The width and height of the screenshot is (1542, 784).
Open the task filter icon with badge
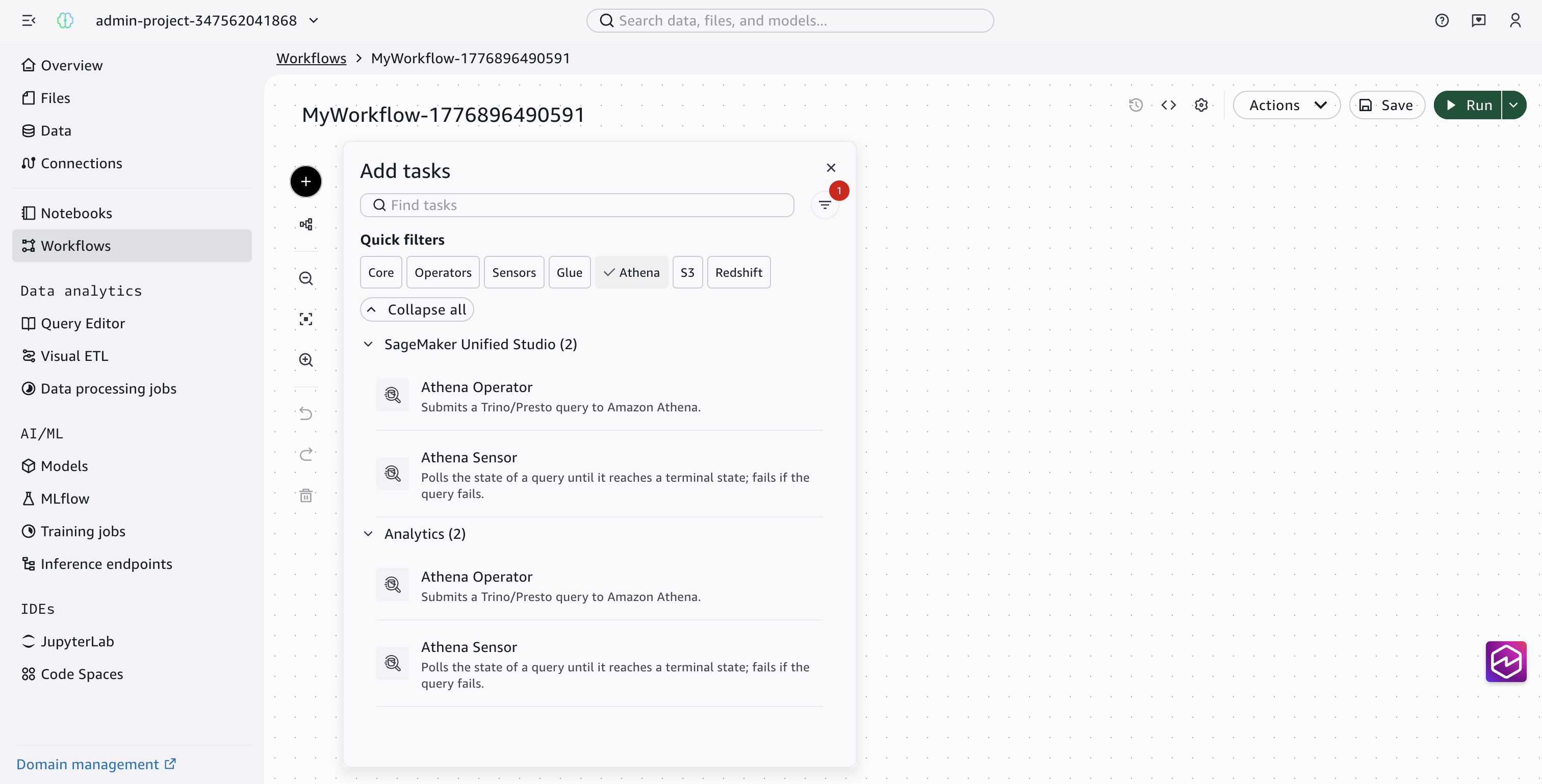(825, 205)
